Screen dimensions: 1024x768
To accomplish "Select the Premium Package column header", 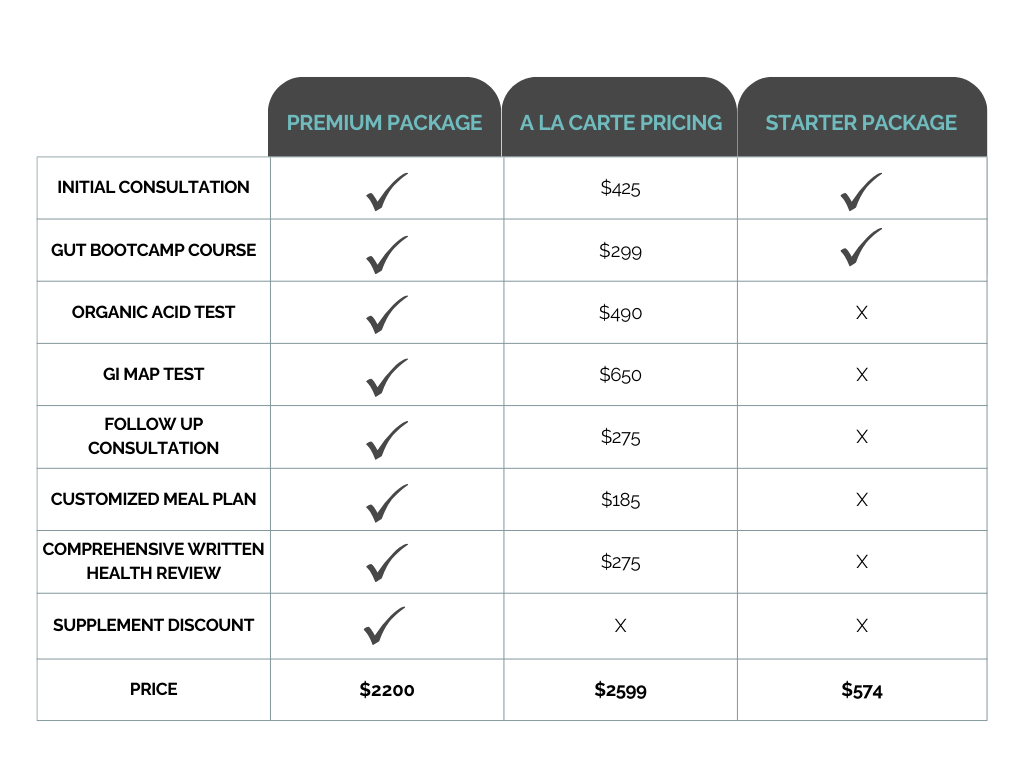I will (x=385, y=117).
